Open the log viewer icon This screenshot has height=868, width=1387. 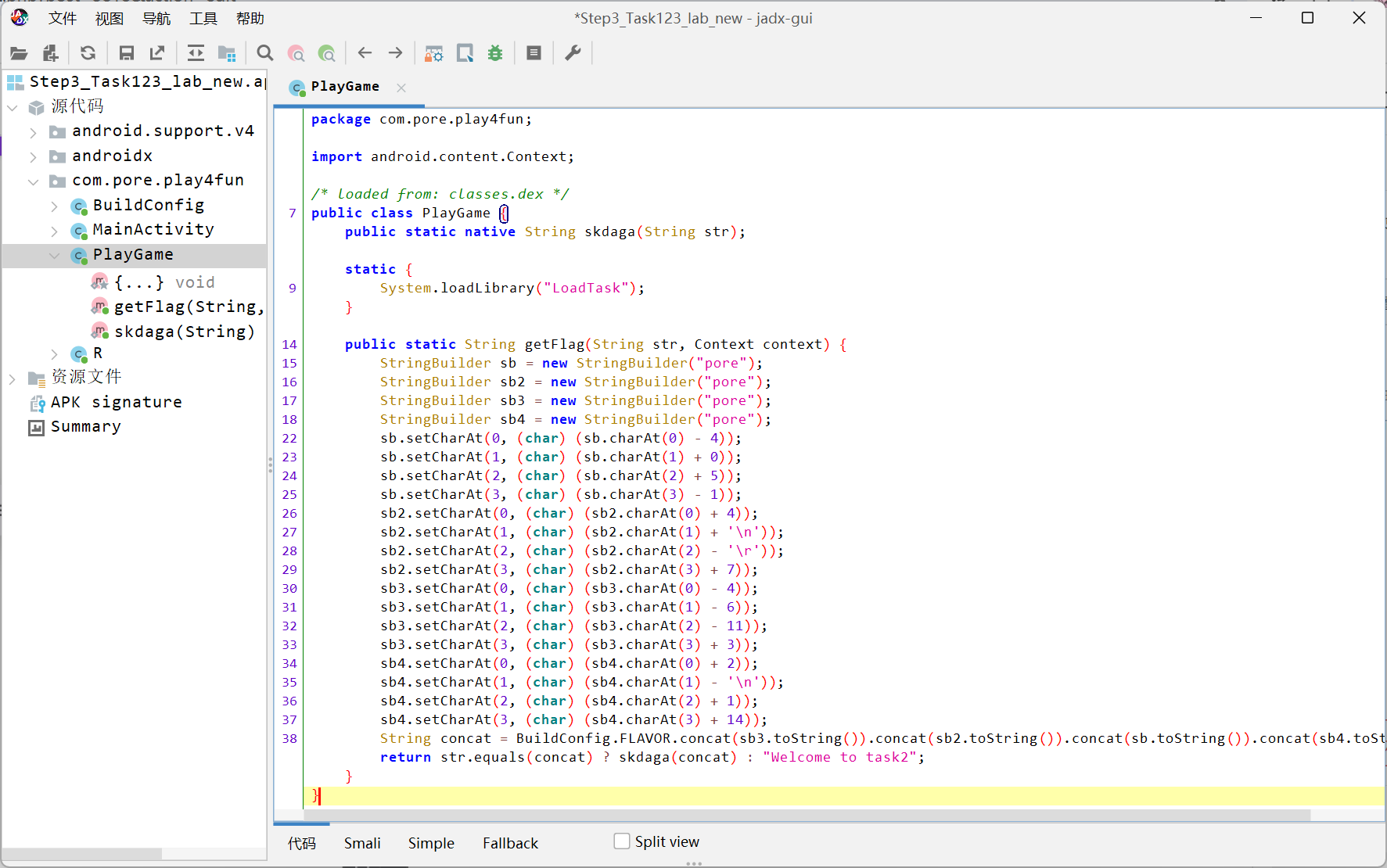(534, 53)
